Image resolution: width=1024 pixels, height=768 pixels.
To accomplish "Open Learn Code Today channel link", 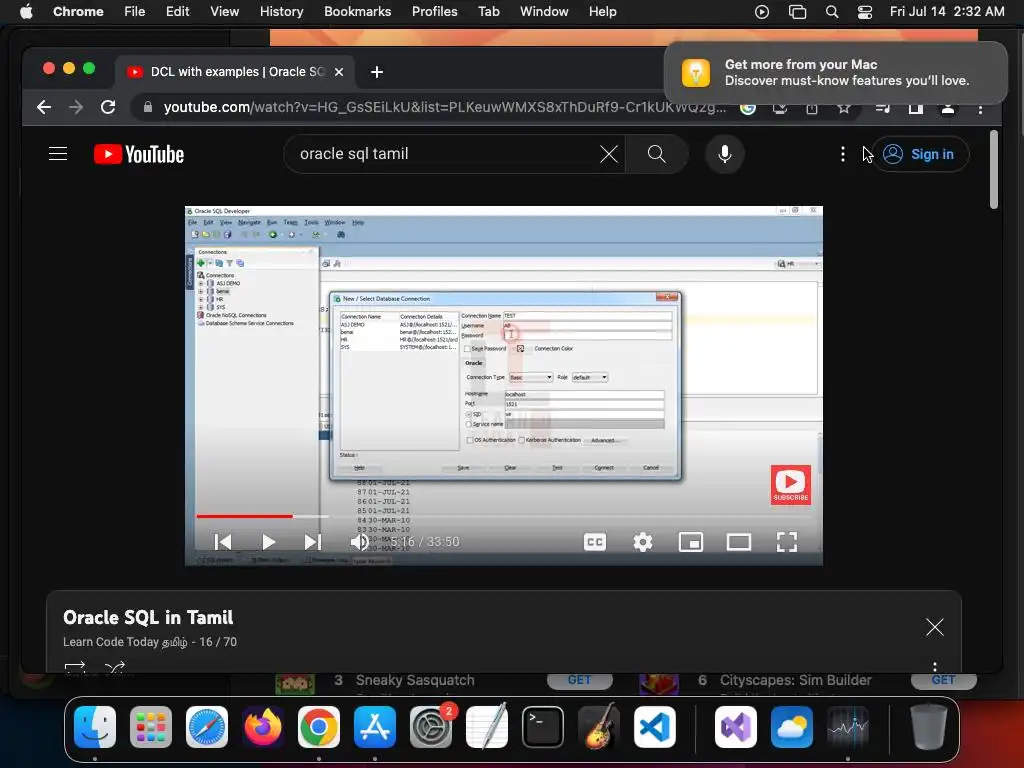I will pos(125,642).
